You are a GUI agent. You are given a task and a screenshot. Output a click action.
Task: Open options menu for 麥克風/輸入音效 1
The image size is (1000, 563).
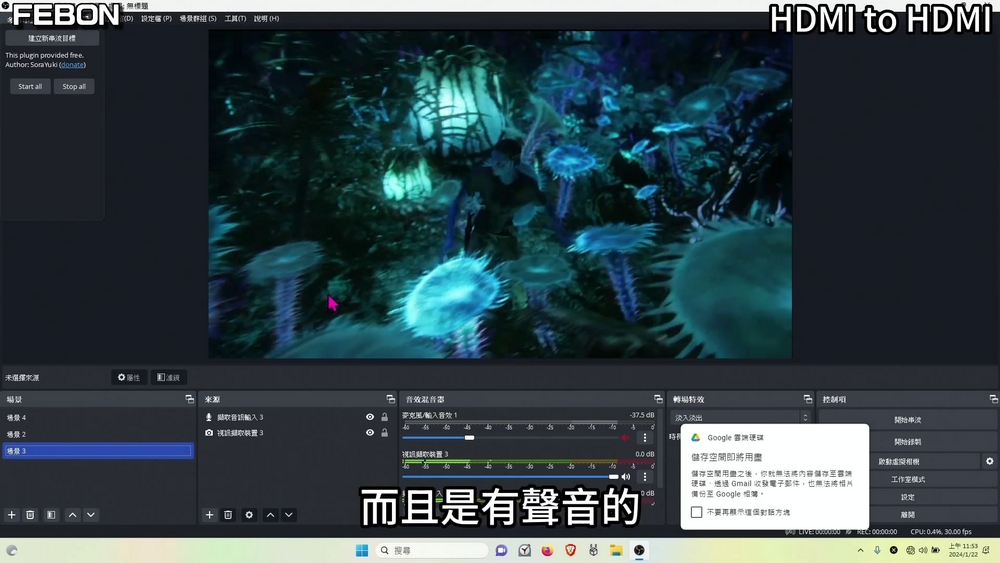point(645,437)
